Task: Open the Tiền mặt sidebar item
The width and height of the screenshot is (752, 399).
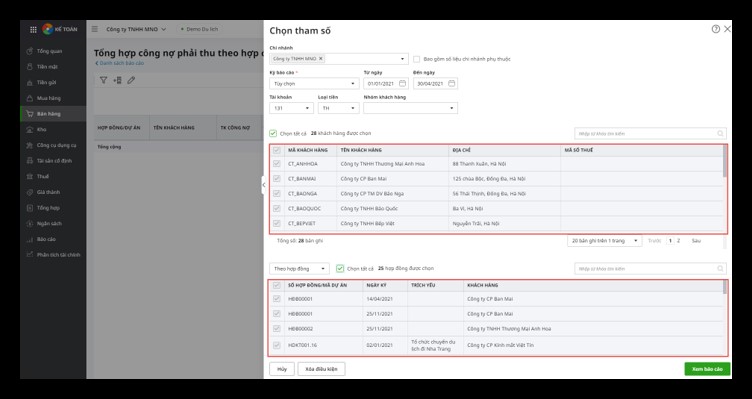Action: pos(53,67)
